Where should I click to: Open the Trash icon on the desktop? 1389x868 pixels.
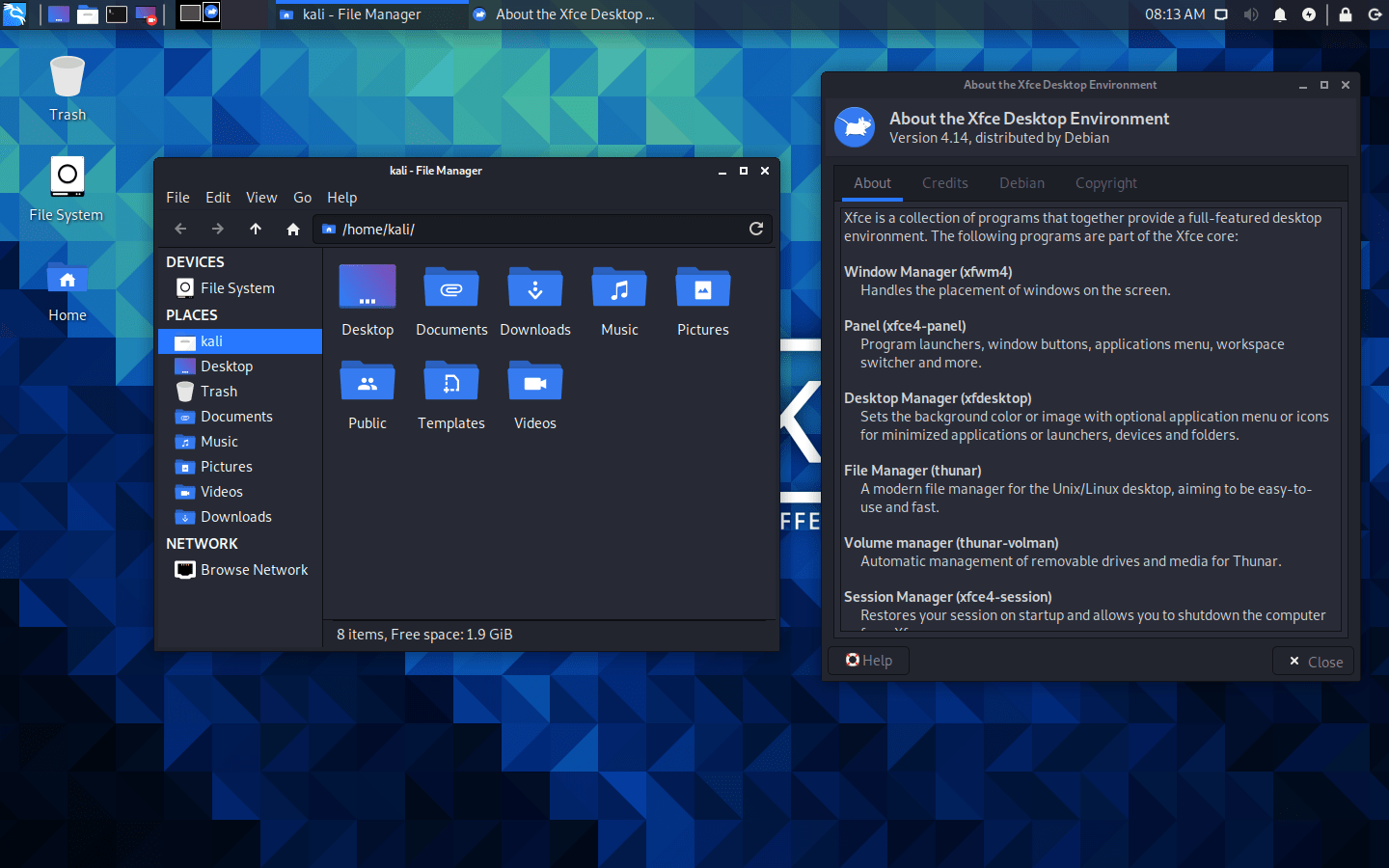point(68,89)
